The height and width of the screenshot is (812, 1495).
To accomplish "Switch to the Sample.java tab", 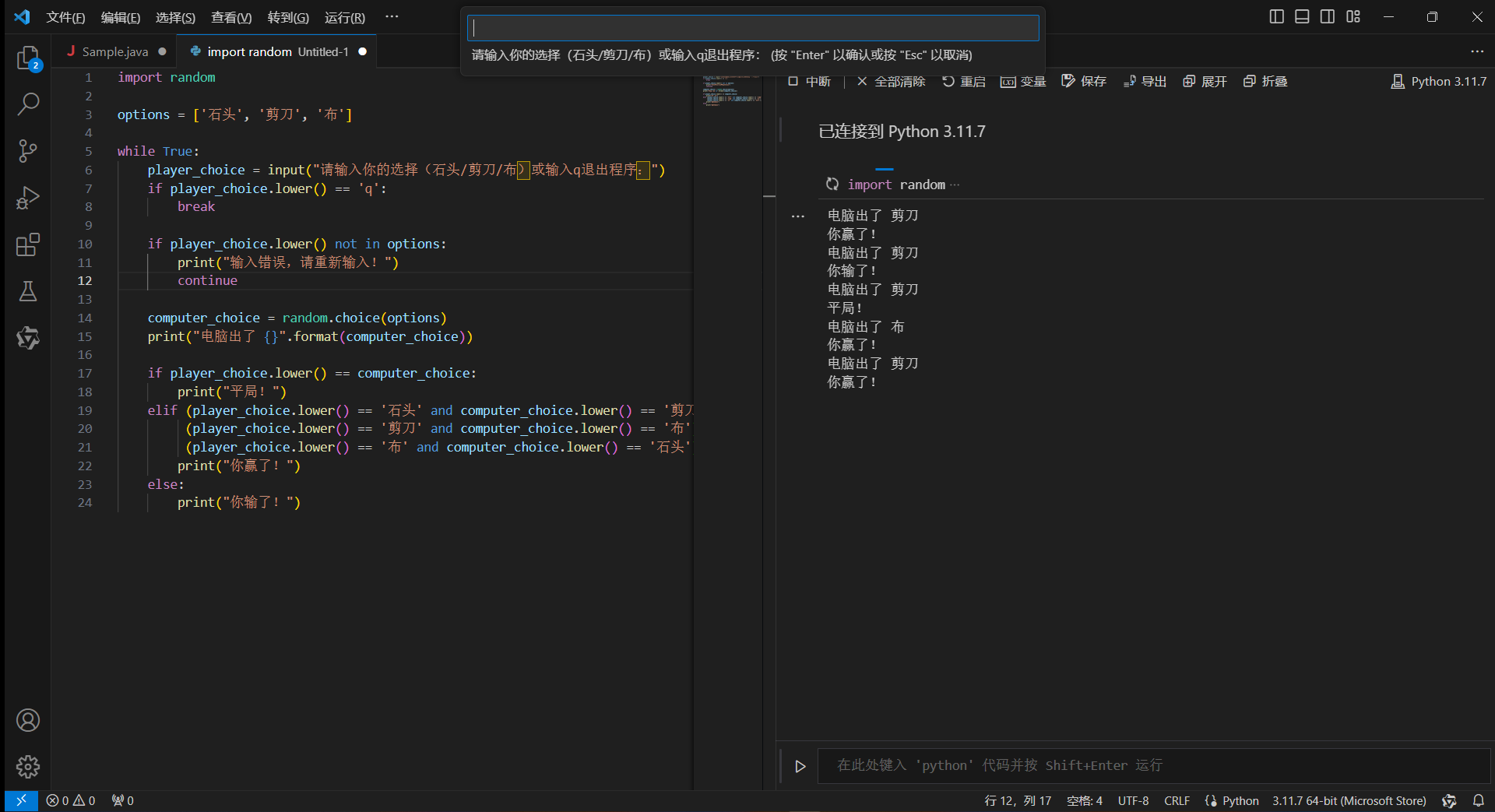I will [115, 51].
